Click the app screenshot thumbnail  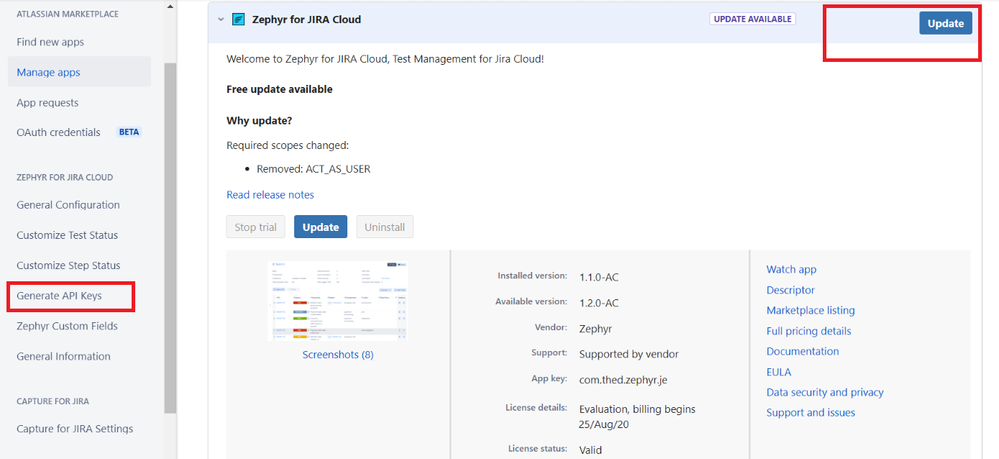(338, 301)
